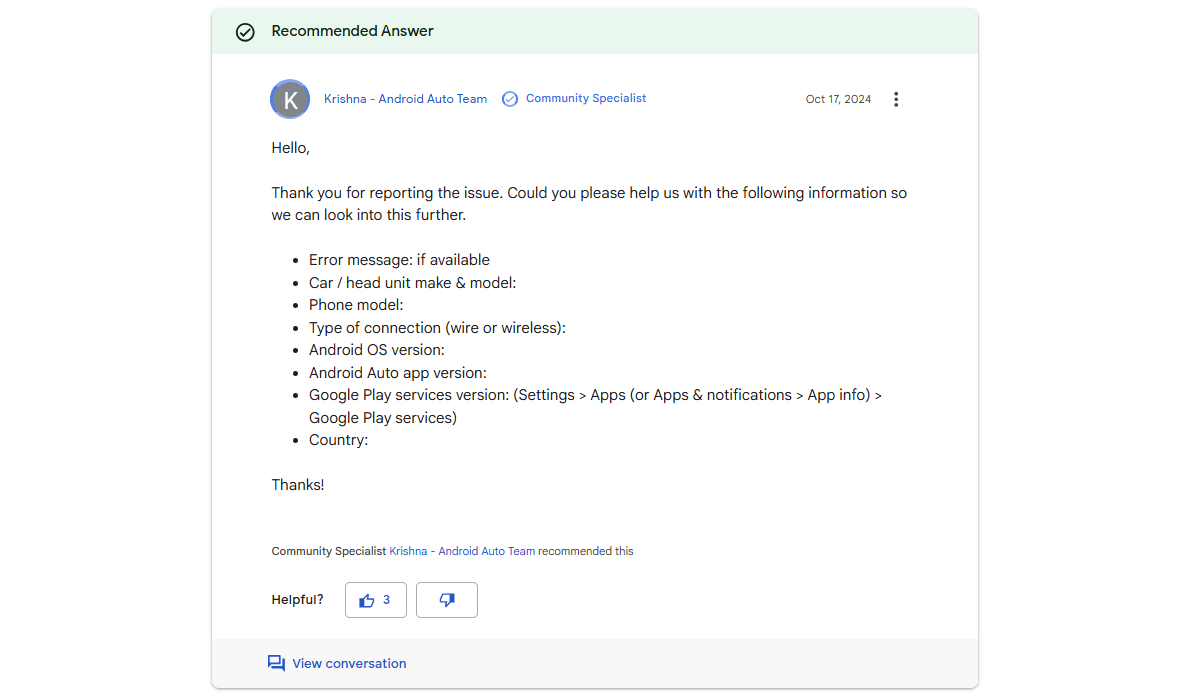Click Krishna link in the recommended-this footer line

point(462,551)
